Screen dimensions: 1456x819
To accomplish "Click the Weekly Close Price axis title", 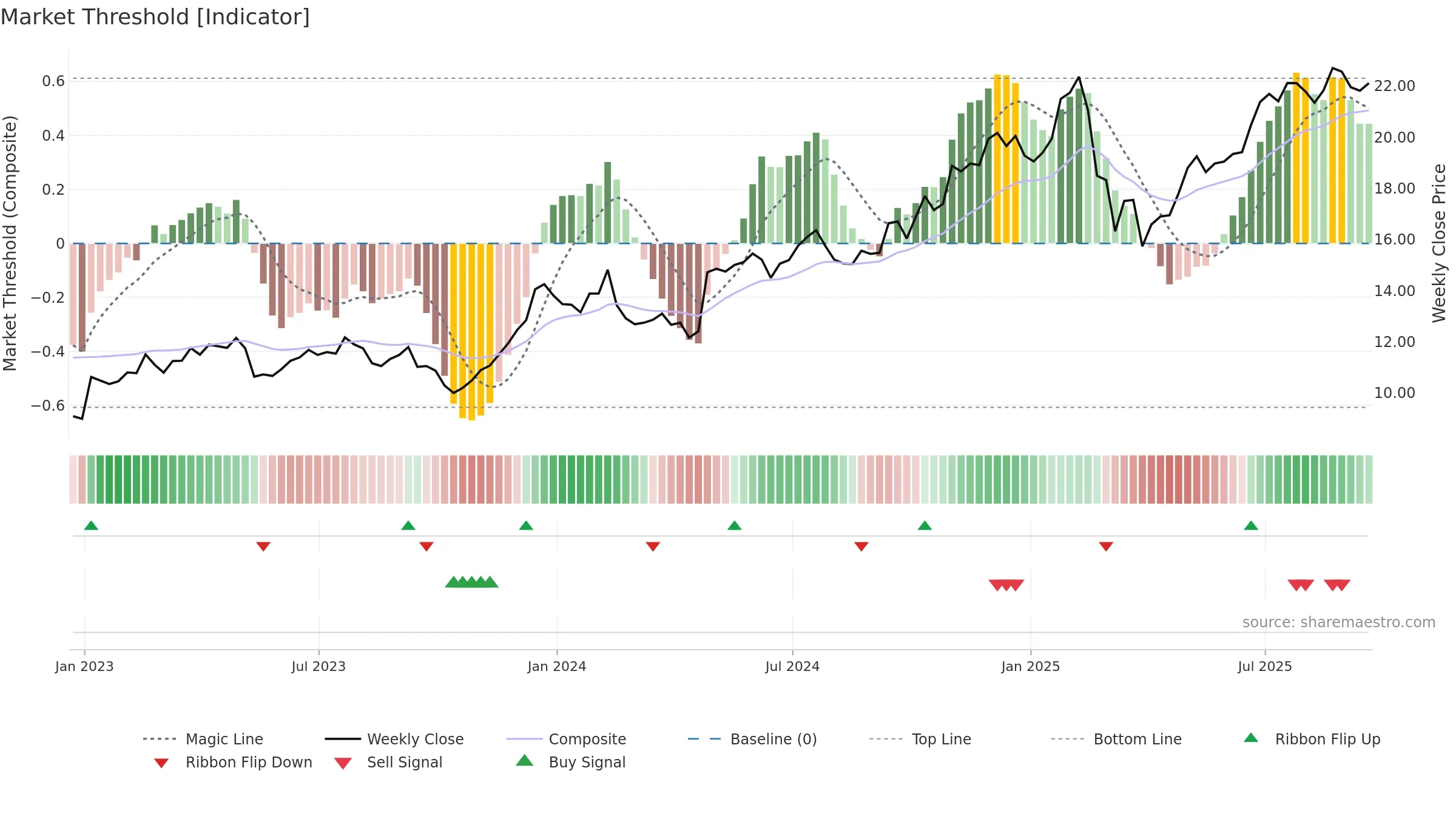I will point(1439,243).
